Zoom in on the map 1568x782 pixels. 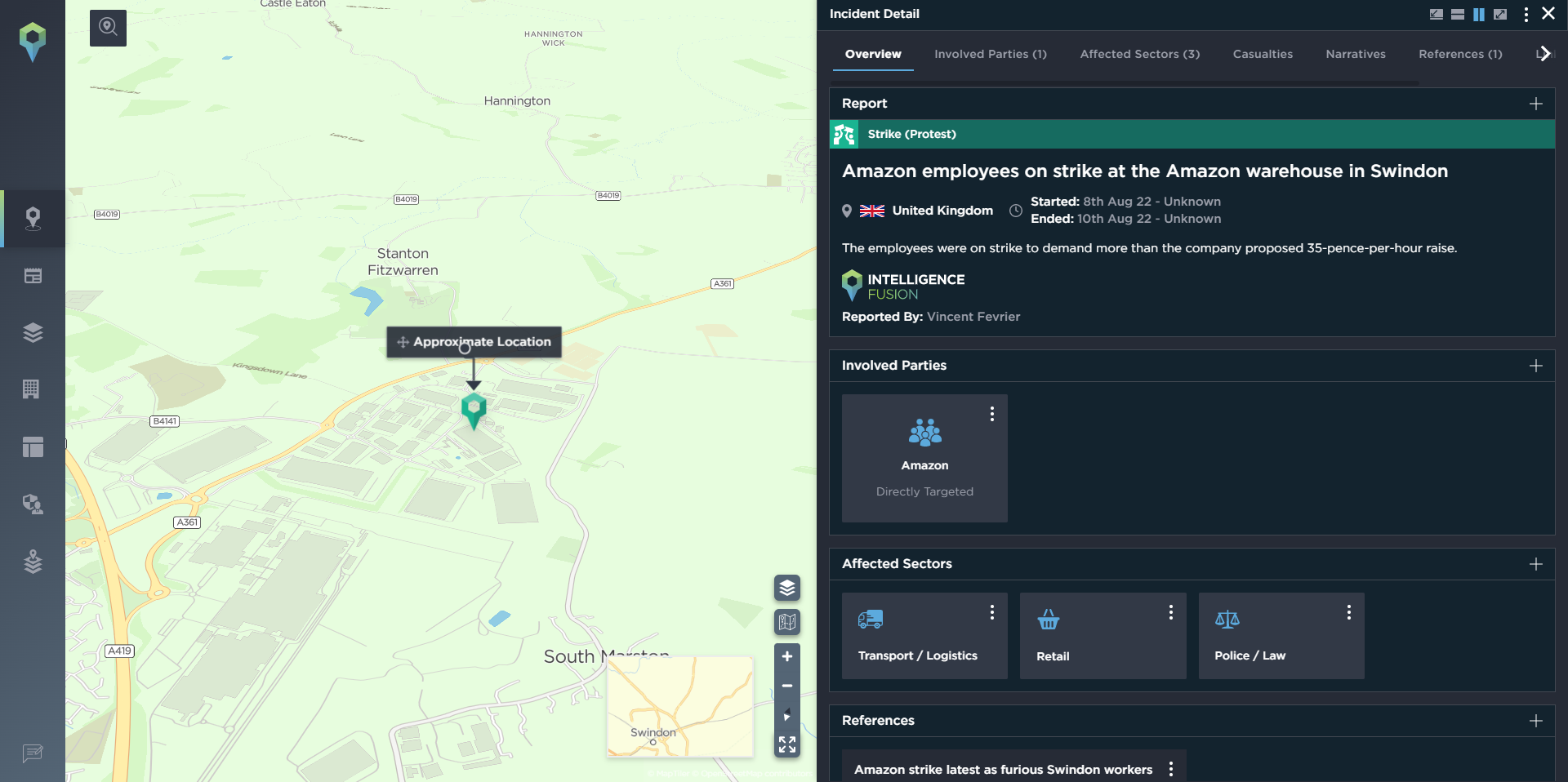787,656
